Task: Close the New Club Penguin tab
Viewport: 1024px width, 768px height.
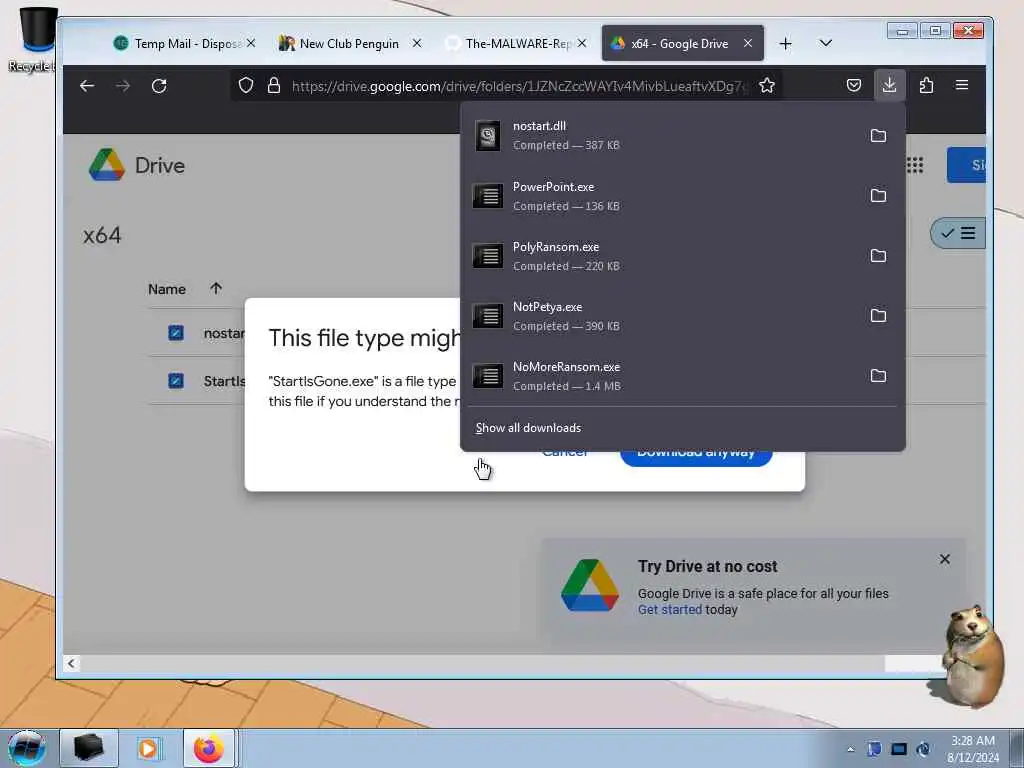Action: point(417,43)
